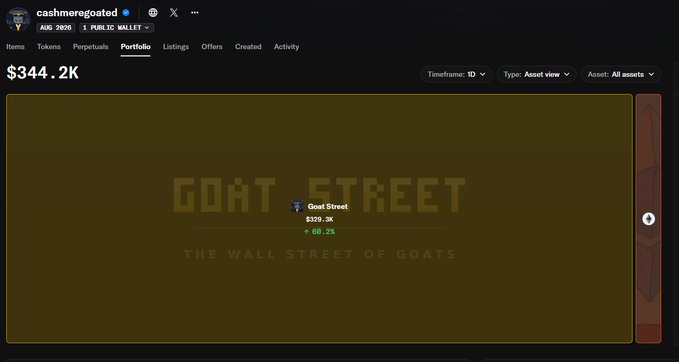Switch to the Created tab
The height and width of the screenshot is (362, 679).
[x=248, y=47]
